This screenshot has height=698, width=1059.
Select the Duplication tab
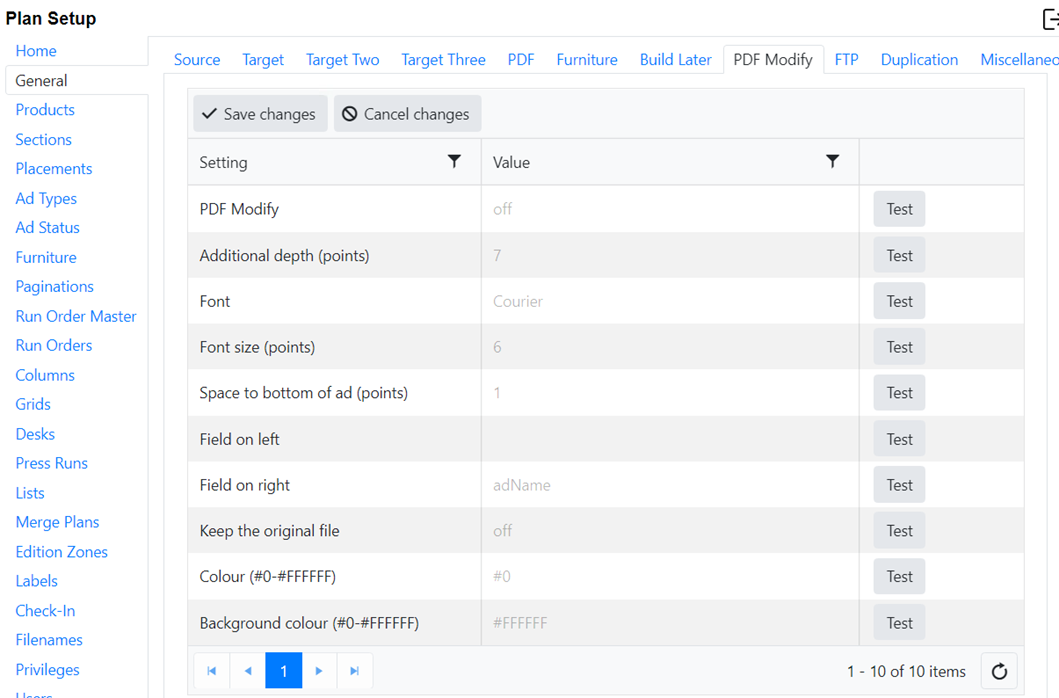pyautogui.click(x=919, y=60)
